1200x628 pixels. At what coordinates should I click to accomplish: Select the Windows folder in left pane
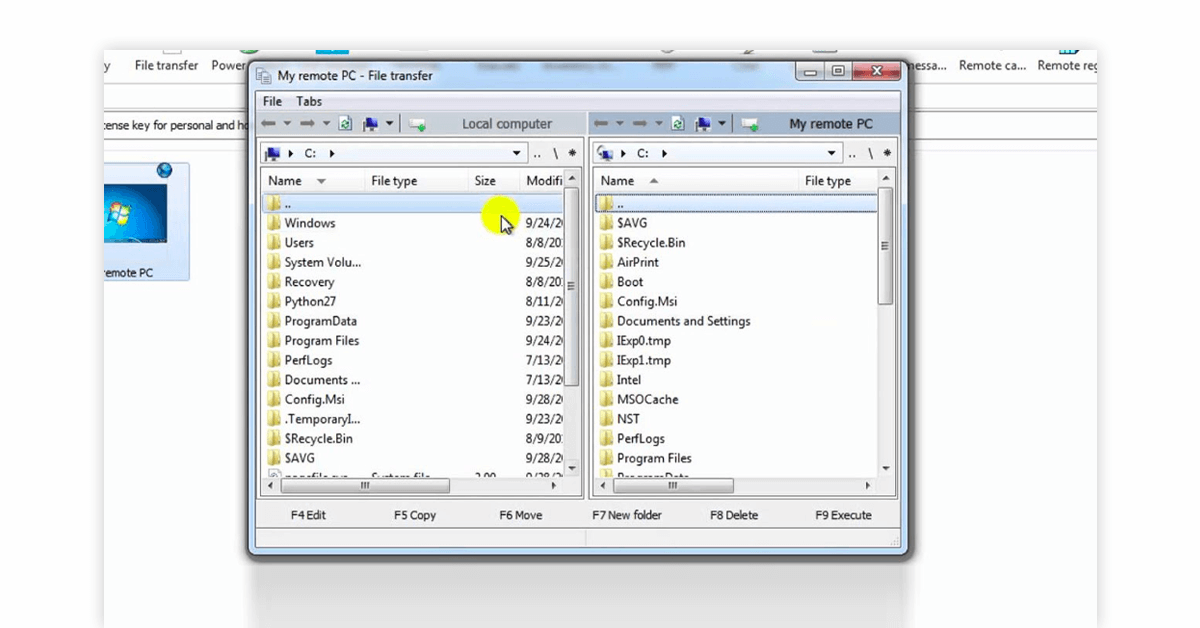(x=310, y=223)
